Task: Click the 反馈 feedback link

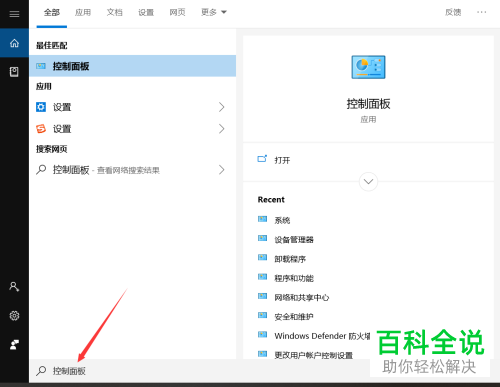Action: coord(453,12)
